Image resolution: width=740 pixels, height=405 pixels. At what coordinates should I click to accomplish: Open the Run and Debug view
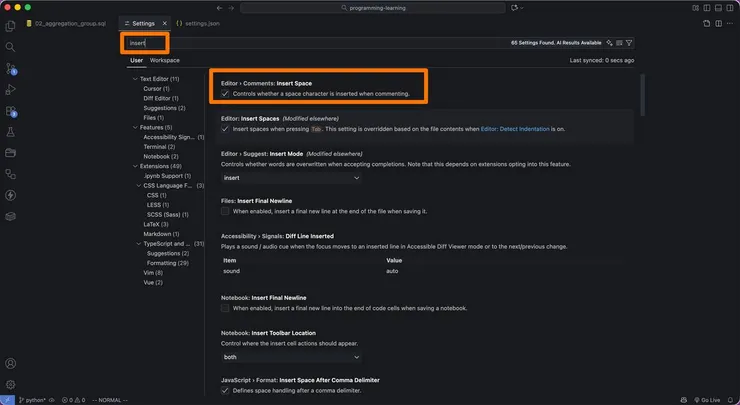(x=10, y=90)
